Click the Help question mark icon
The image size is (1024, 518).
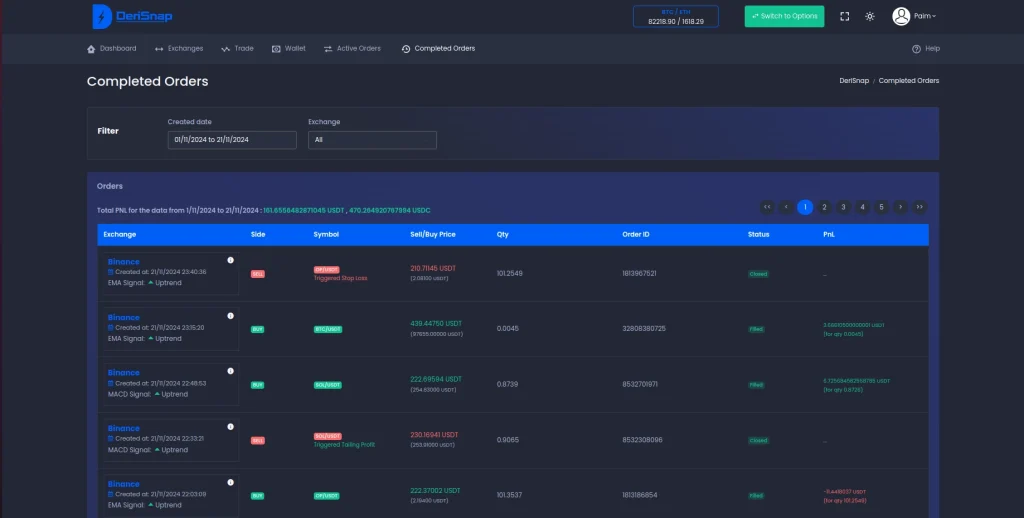click(916, 49)
